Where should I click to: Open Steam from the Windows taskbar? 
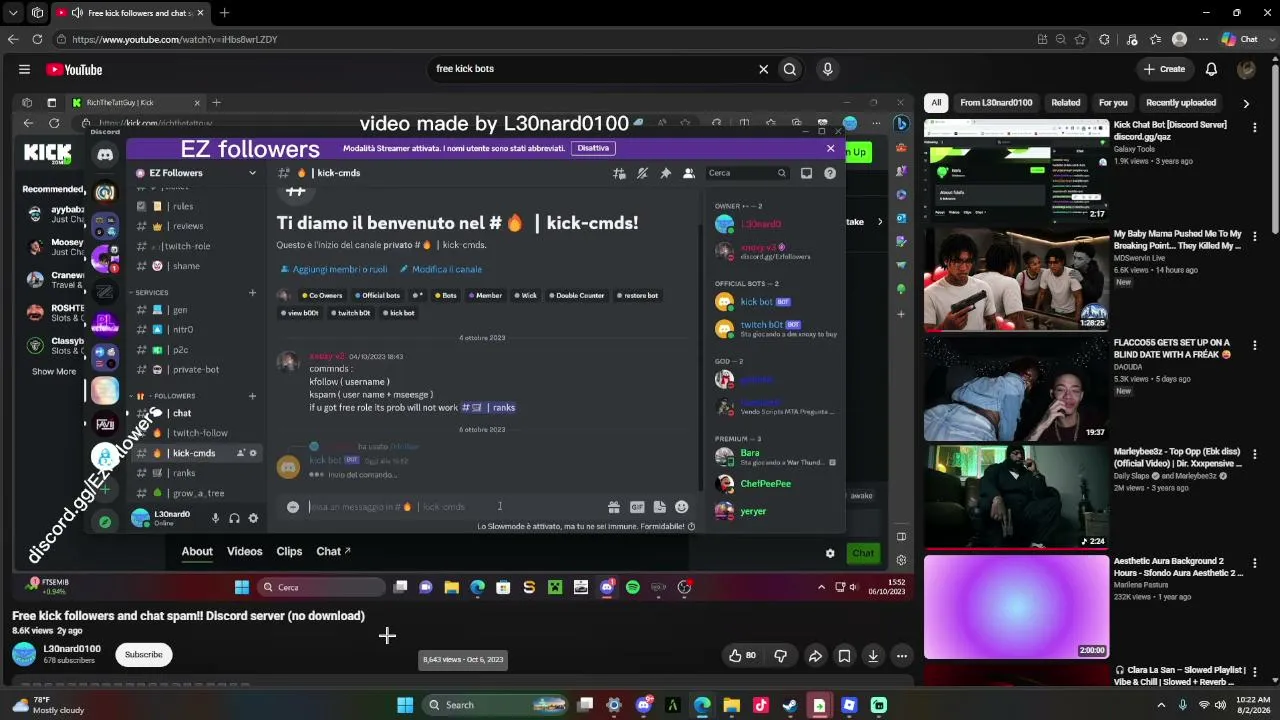coord(790,705)
